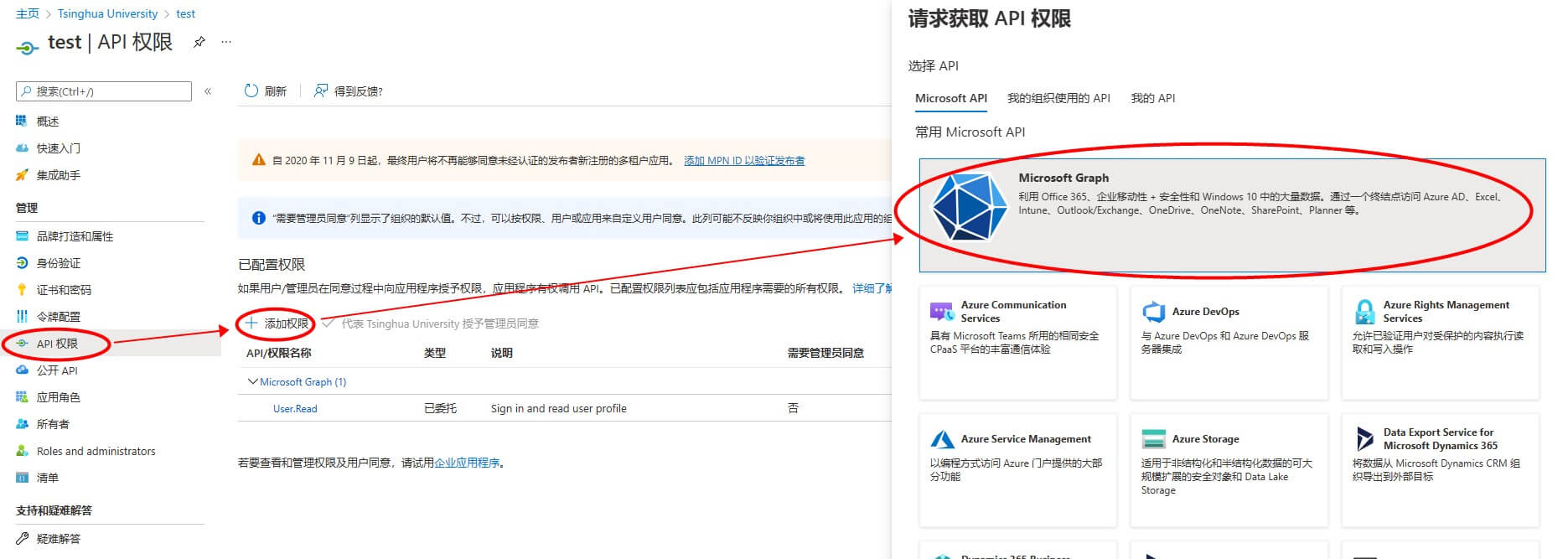
Task: Click the yellow warning triangle icon
Action: 259,160
